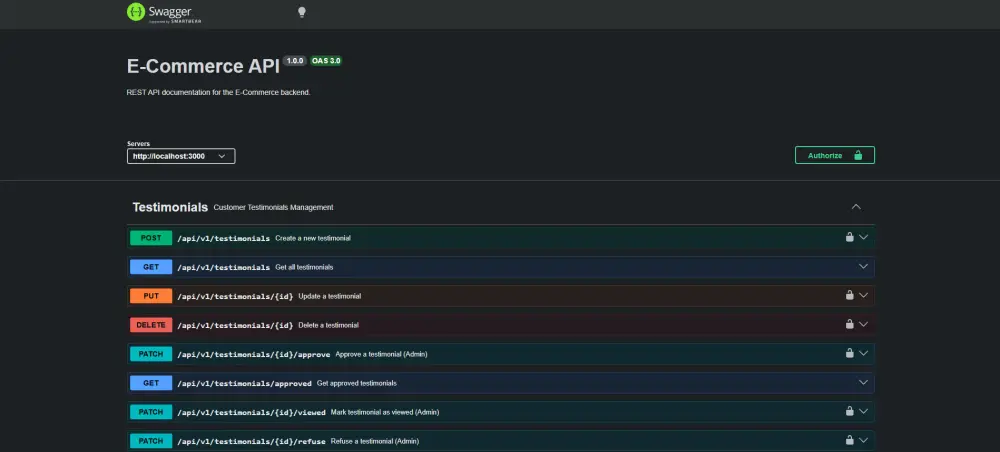Screen dimensions: 1000x452
Task: Expand GET Get all testimonials chevron
Action: coord(864,266)
